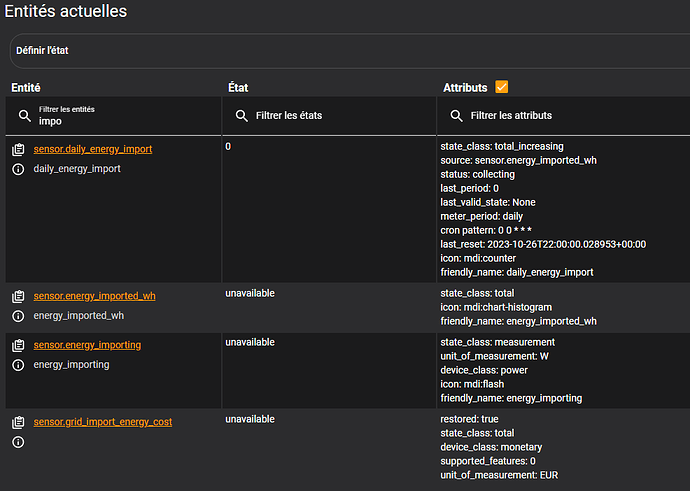Copy entity ID icon for sensor.energy_imported_wh

(x=18, y=296)
